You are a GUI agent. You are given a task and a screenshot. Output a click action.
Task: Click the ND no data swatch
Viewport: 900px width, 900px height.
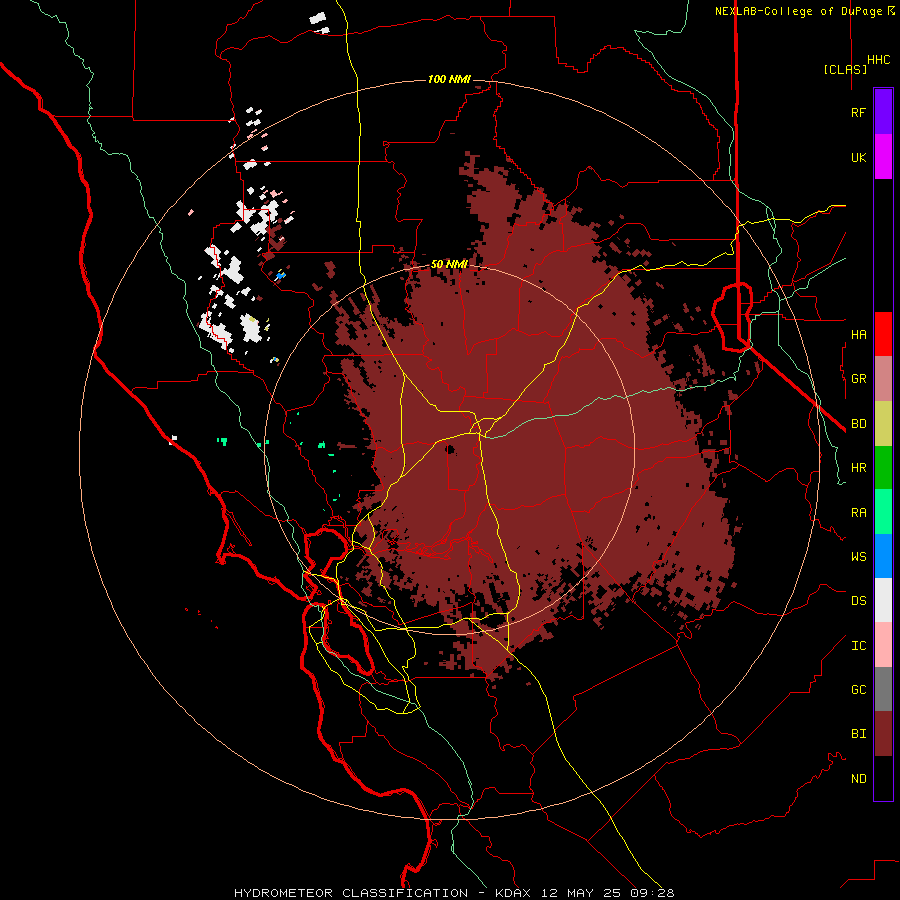point(883,778)
